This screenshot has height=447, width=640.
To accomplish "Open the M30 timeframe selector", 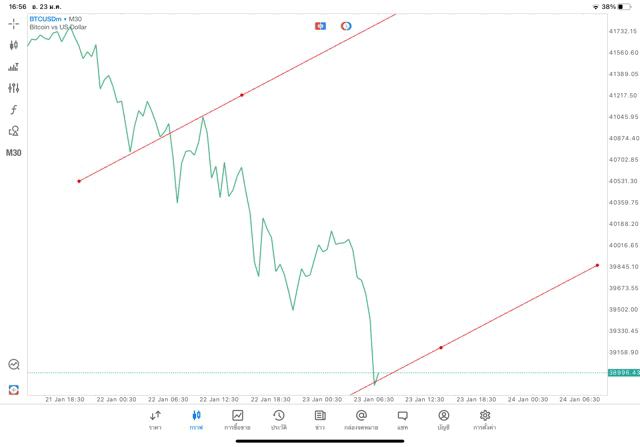I will 14,153.
